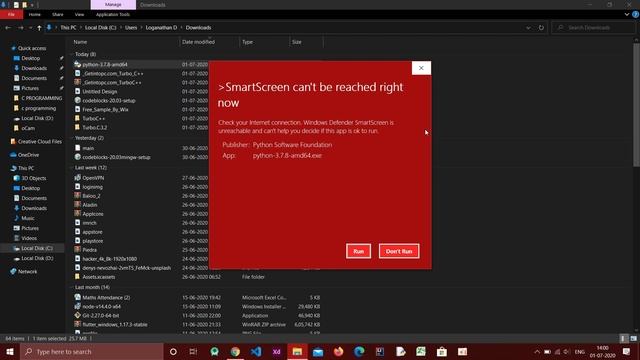Image resolution: width=640 pixels, height=360 pixels.
Task: Switch to details view in the status bar
Action: pyautogui.click(x=623, y=338)
